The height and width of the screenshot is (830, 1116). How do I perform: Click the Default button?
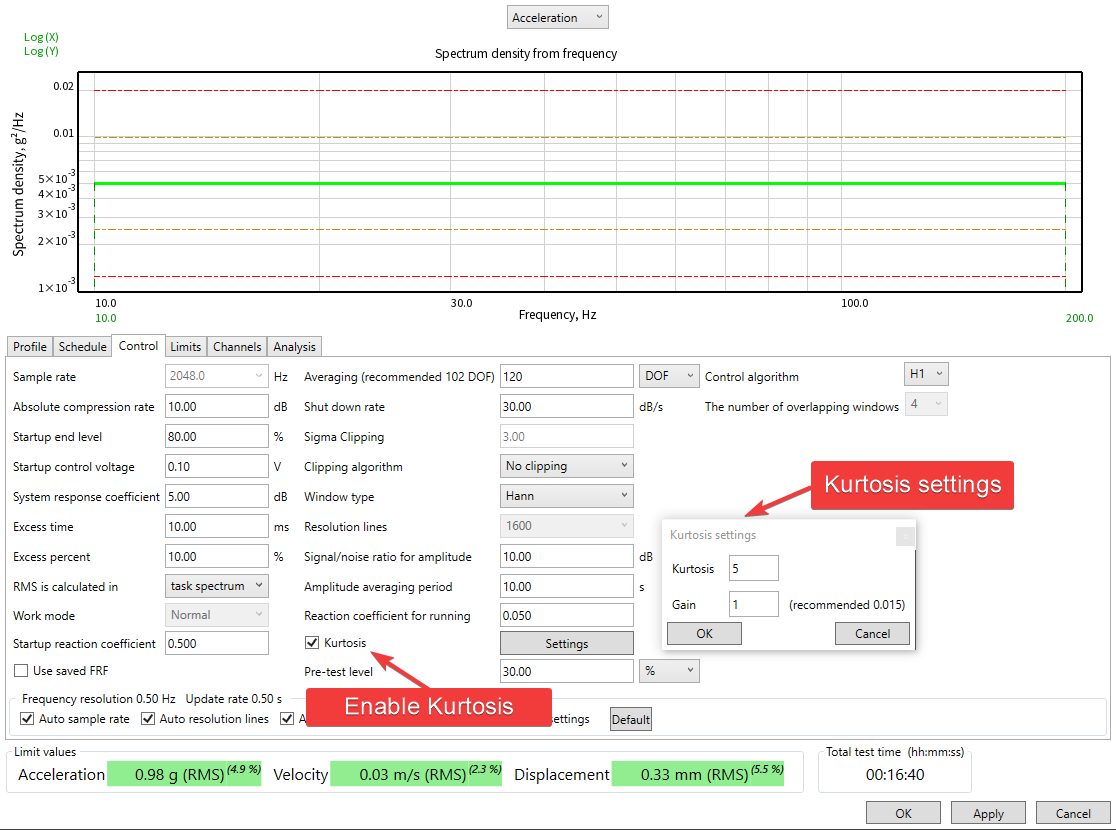tap(631, 720)
